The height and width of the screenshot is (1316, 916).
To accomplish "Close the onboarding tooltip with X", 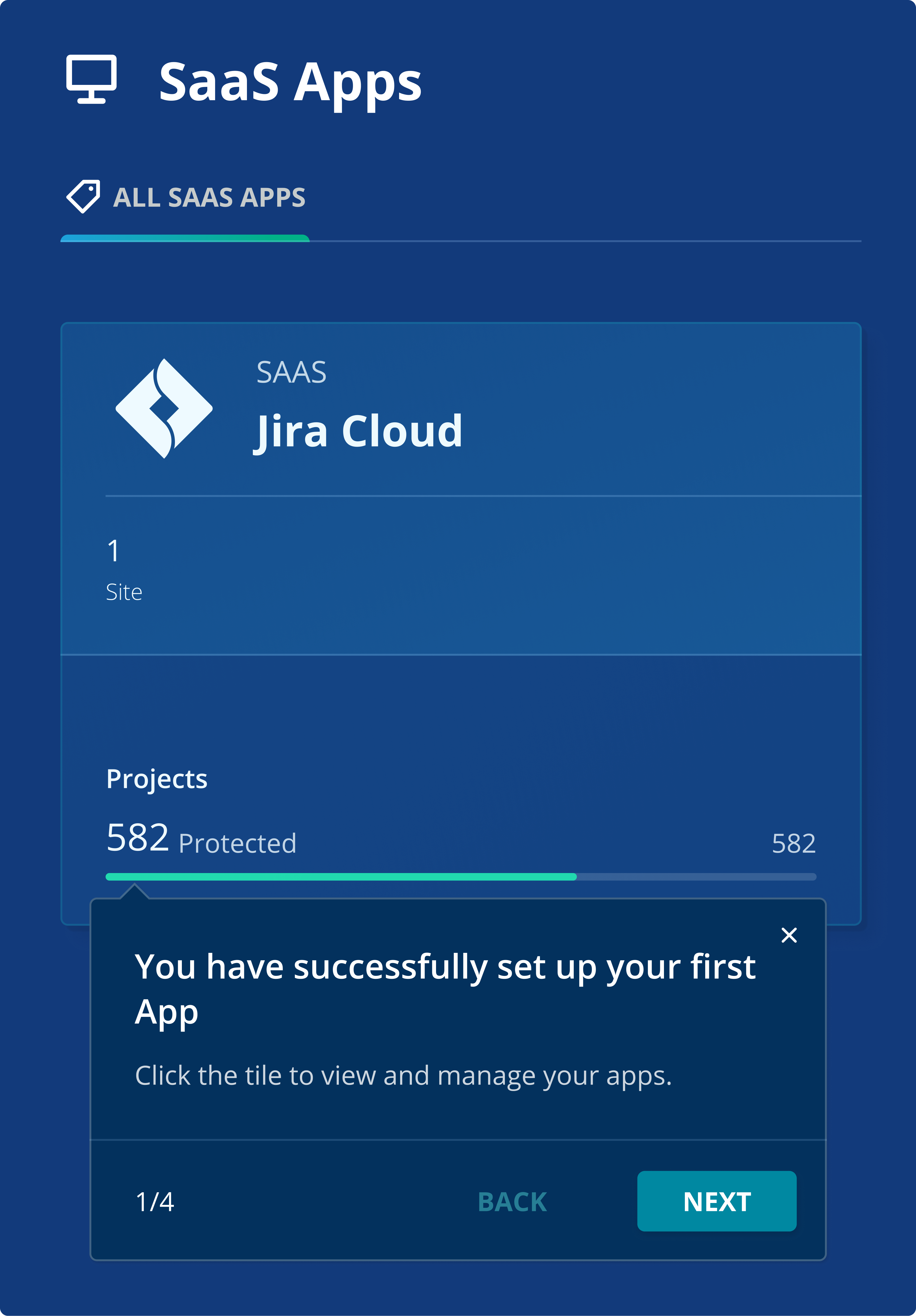I will 789,935.
